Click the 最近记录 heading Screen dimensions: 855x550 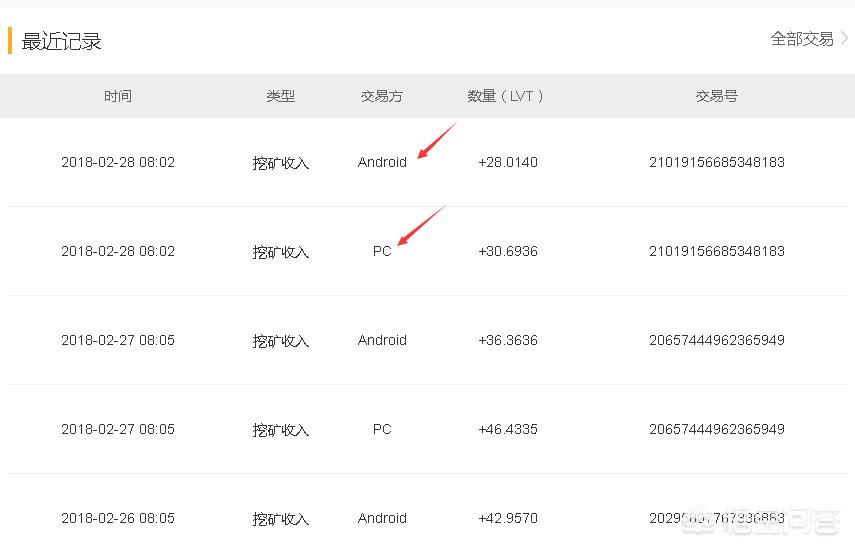[62, 41]
